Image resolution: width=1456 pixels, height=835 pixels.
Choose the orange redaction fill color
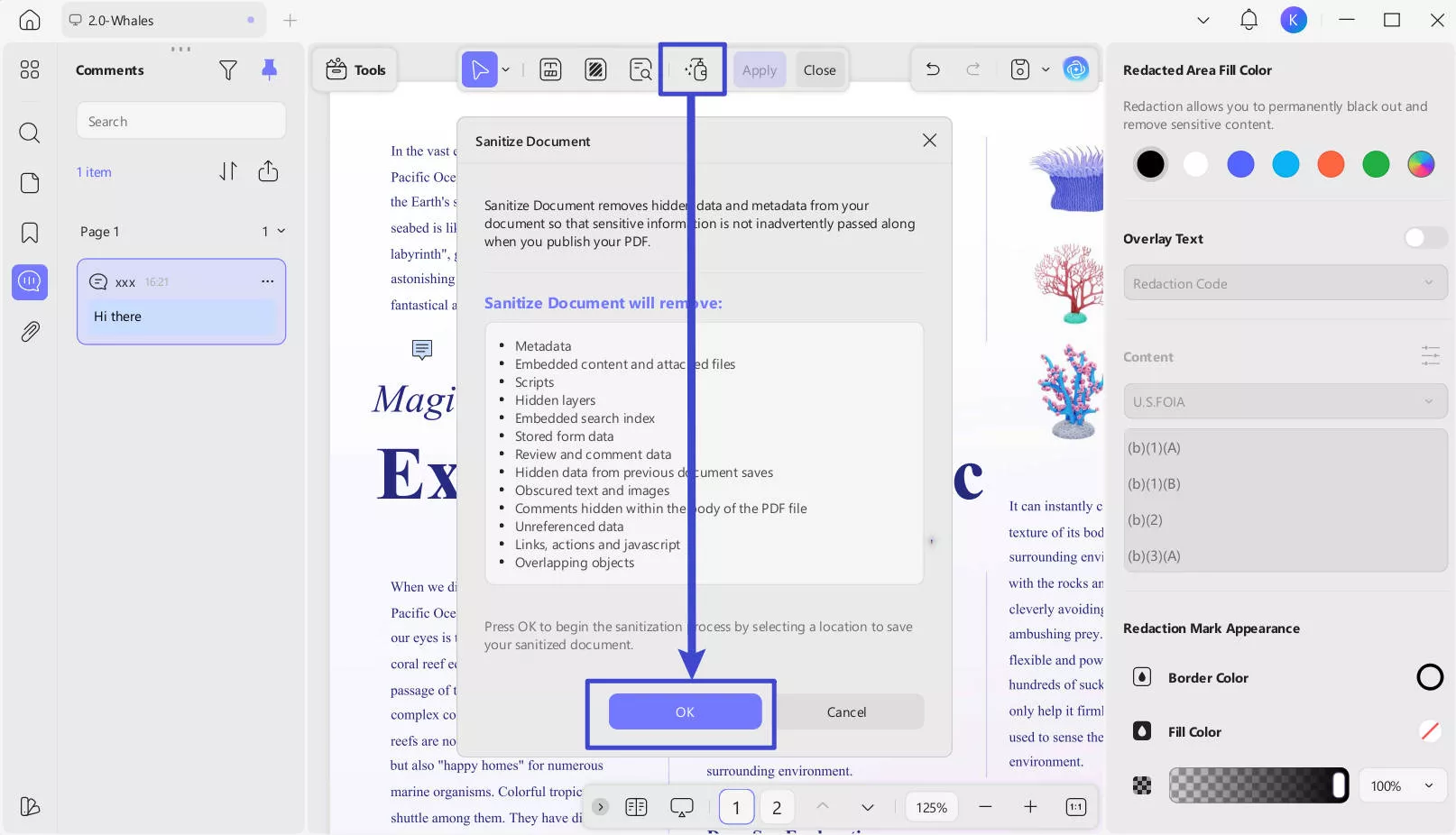[x=1331, y=164]
